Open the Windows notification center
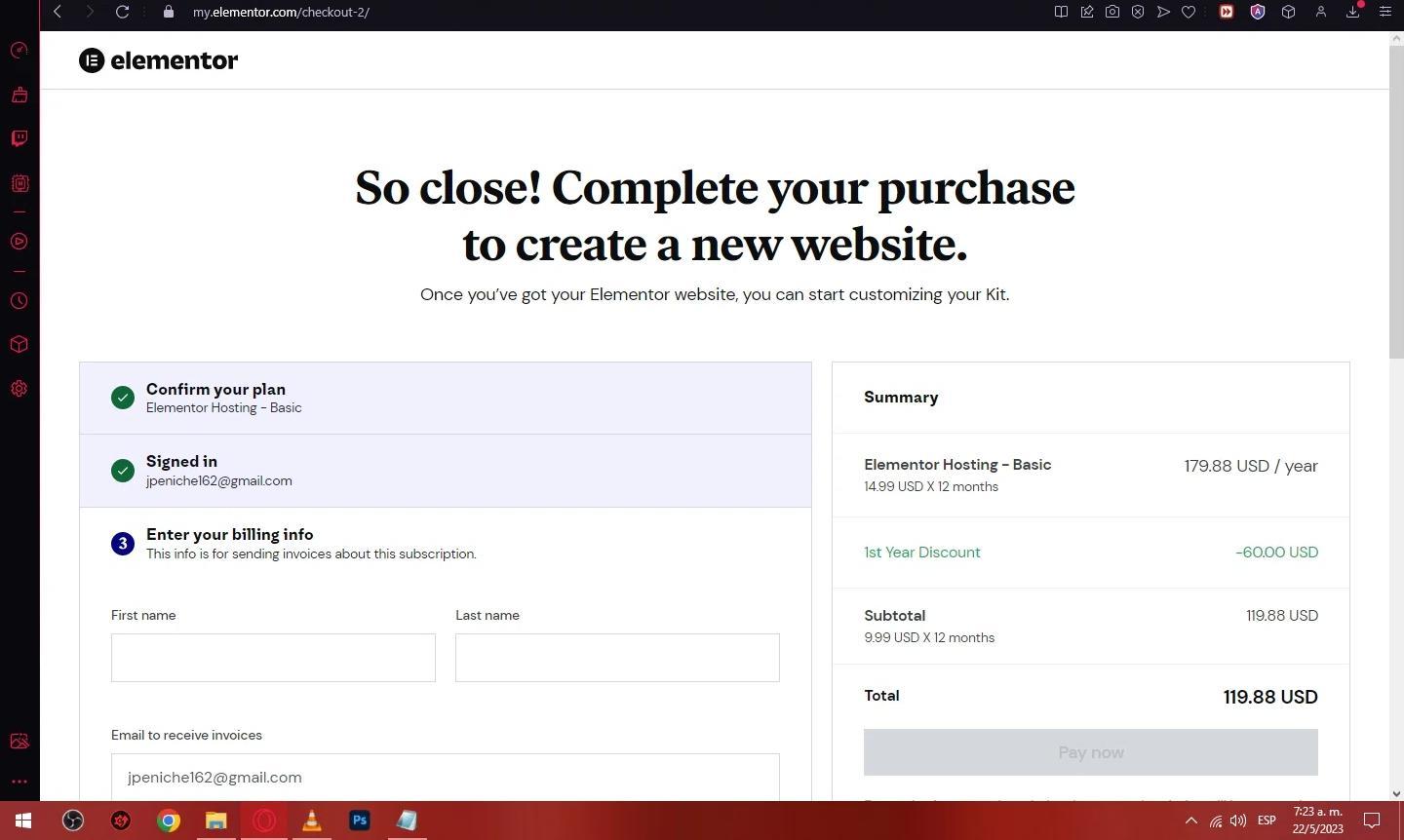 tap(1372, 821)
